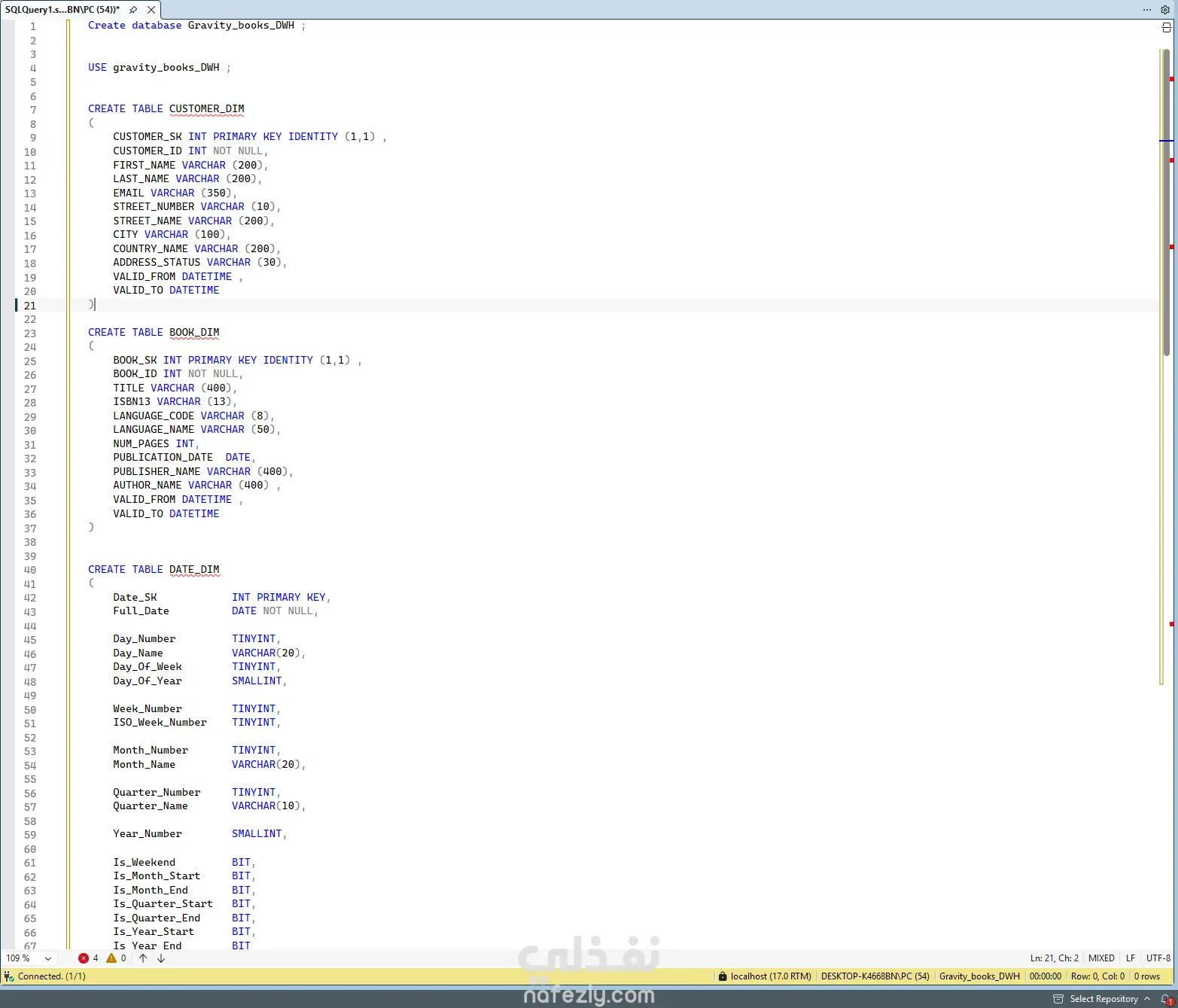Screen dimensions: 1178x1008
Task: Open the editor settings gear icon
Action: tap(1165, 10)
